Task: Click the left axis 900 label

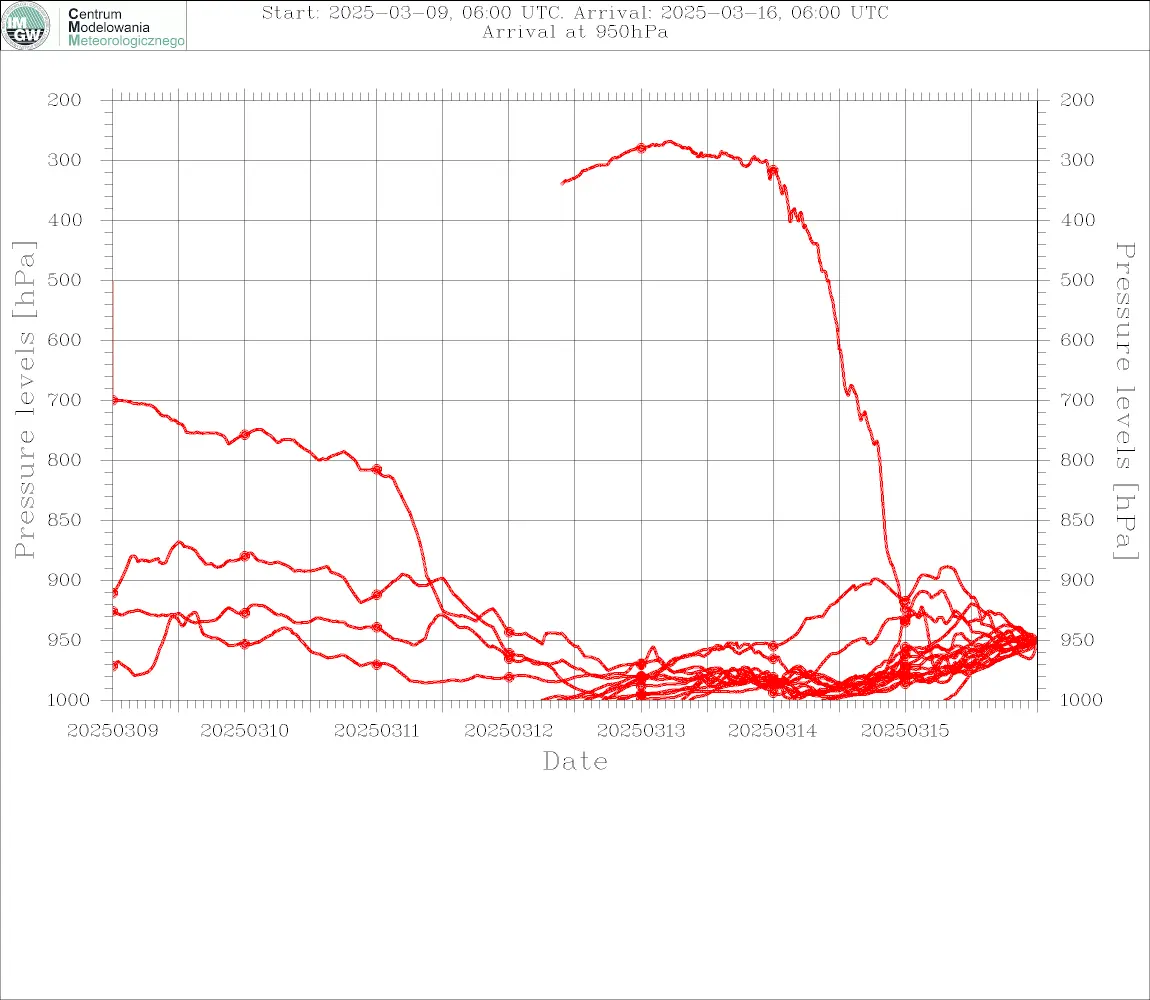Action: [x=65, y=580]
